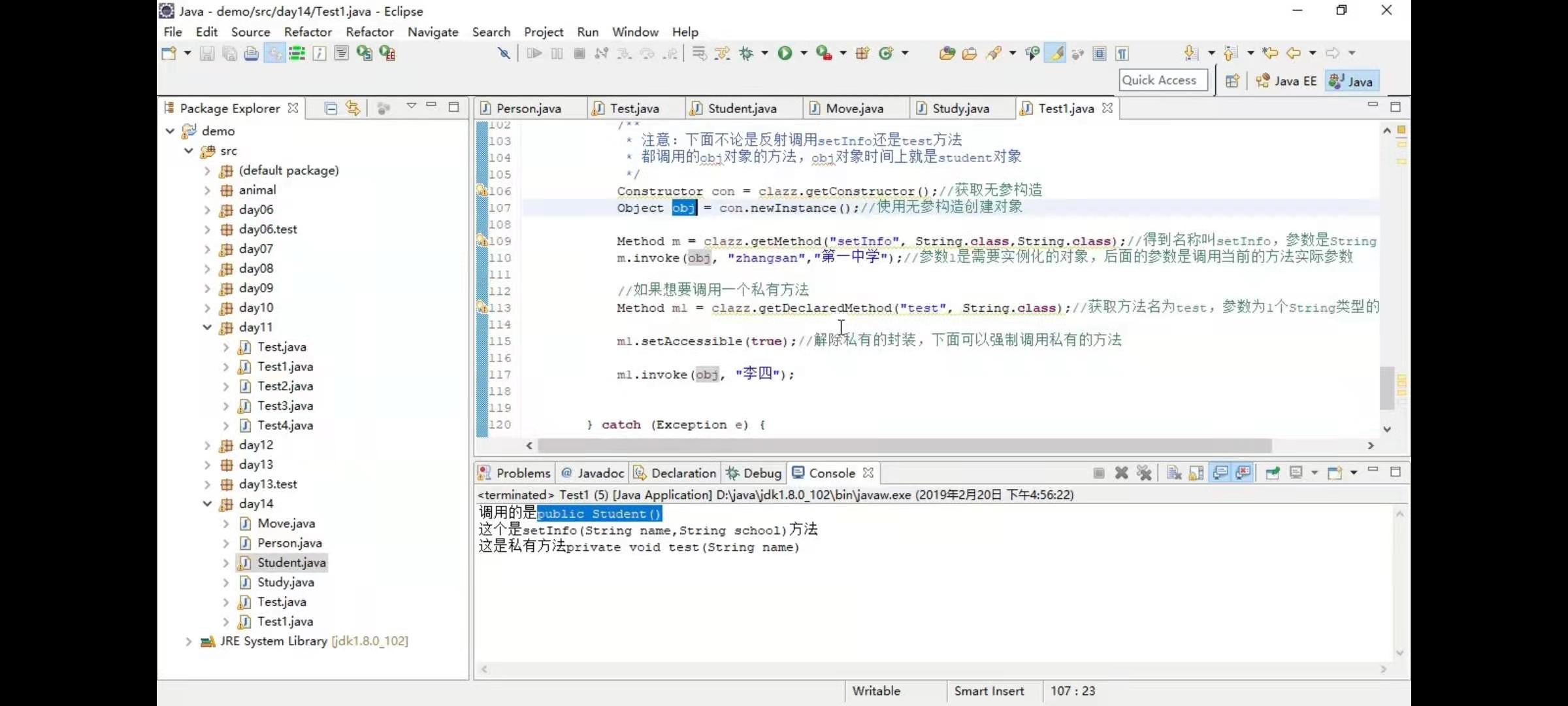Click Collapse All in Package Explorer
Screen dimensions: 1568x706
coord(331,109)
